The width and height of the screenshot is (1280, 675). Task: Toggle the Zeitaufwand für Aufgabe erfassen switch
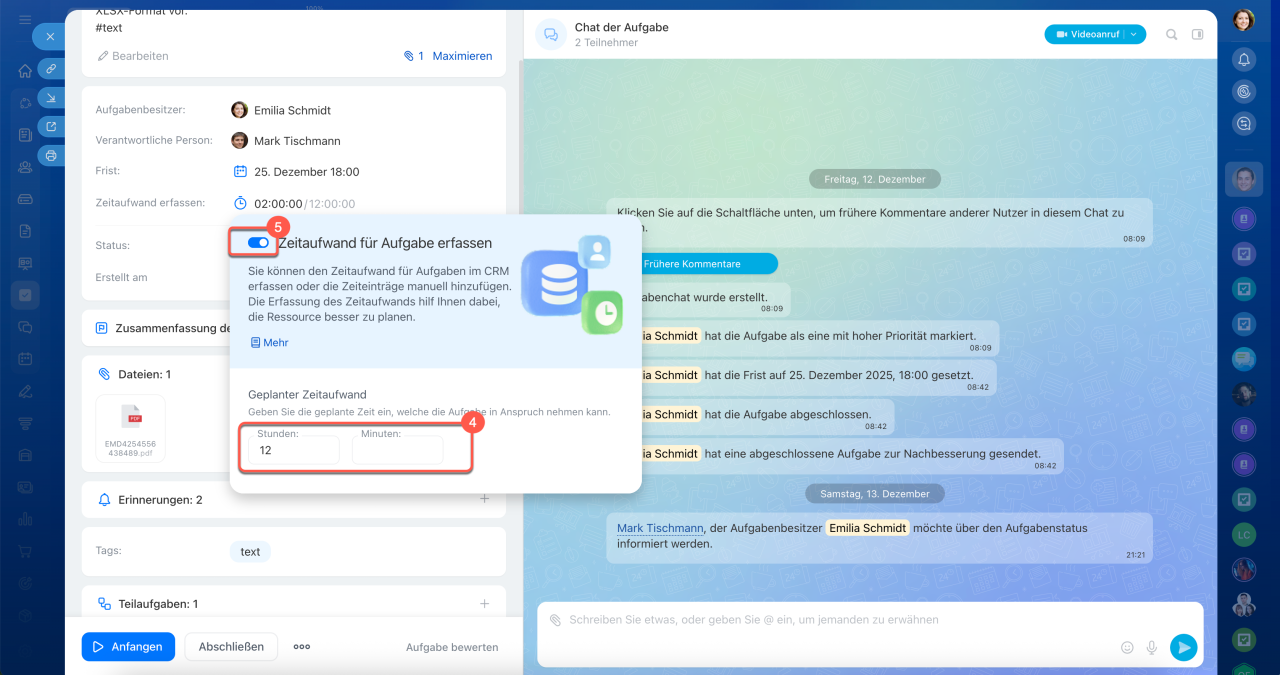tap(258, 242)
